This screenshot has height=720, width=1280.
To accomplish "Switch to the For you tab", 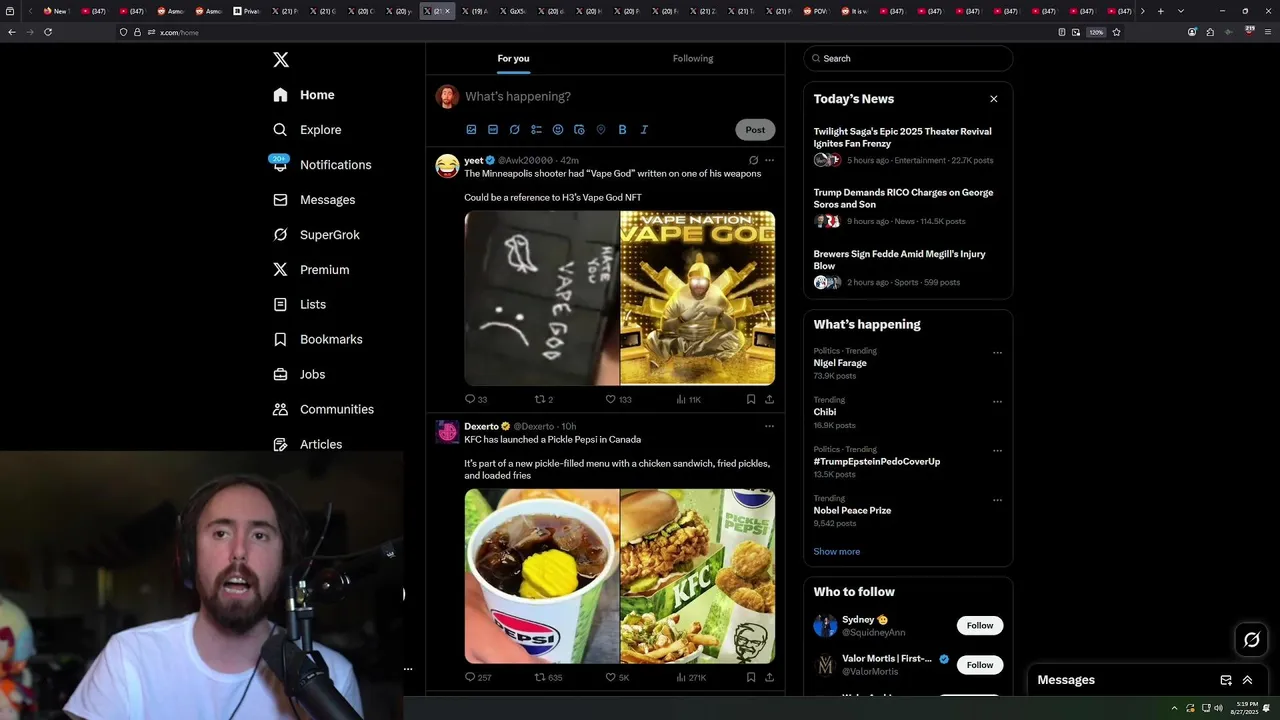I will [514, 58].
